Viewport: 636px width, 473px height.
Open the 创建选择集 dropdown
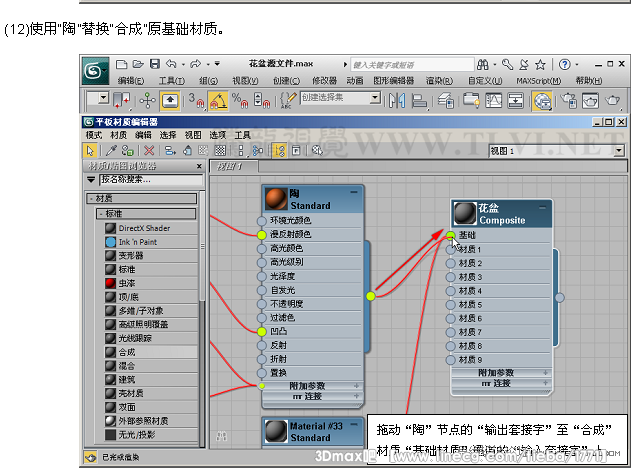(376, 97)
